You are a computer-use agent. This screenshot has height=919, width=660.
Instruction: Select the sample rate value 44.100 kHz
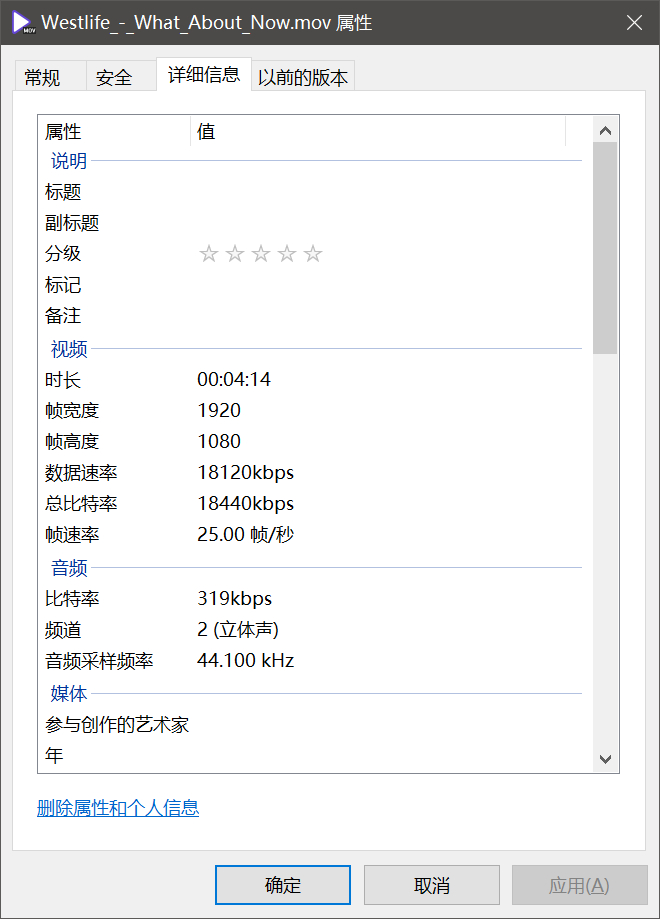[246, 661]
